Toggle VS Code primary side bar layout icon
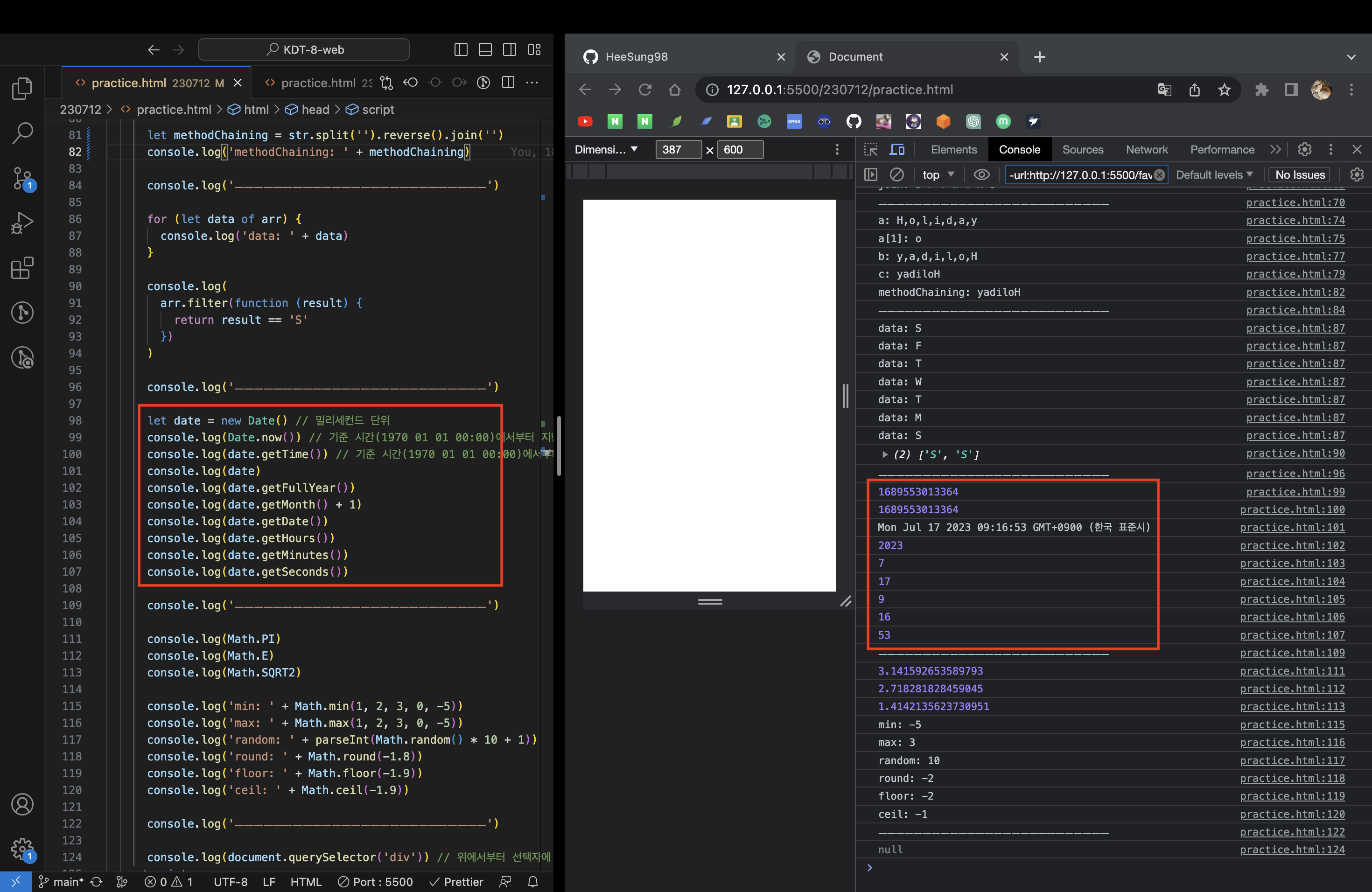This screenshot has width=1372, height=892. pos(461,49)
